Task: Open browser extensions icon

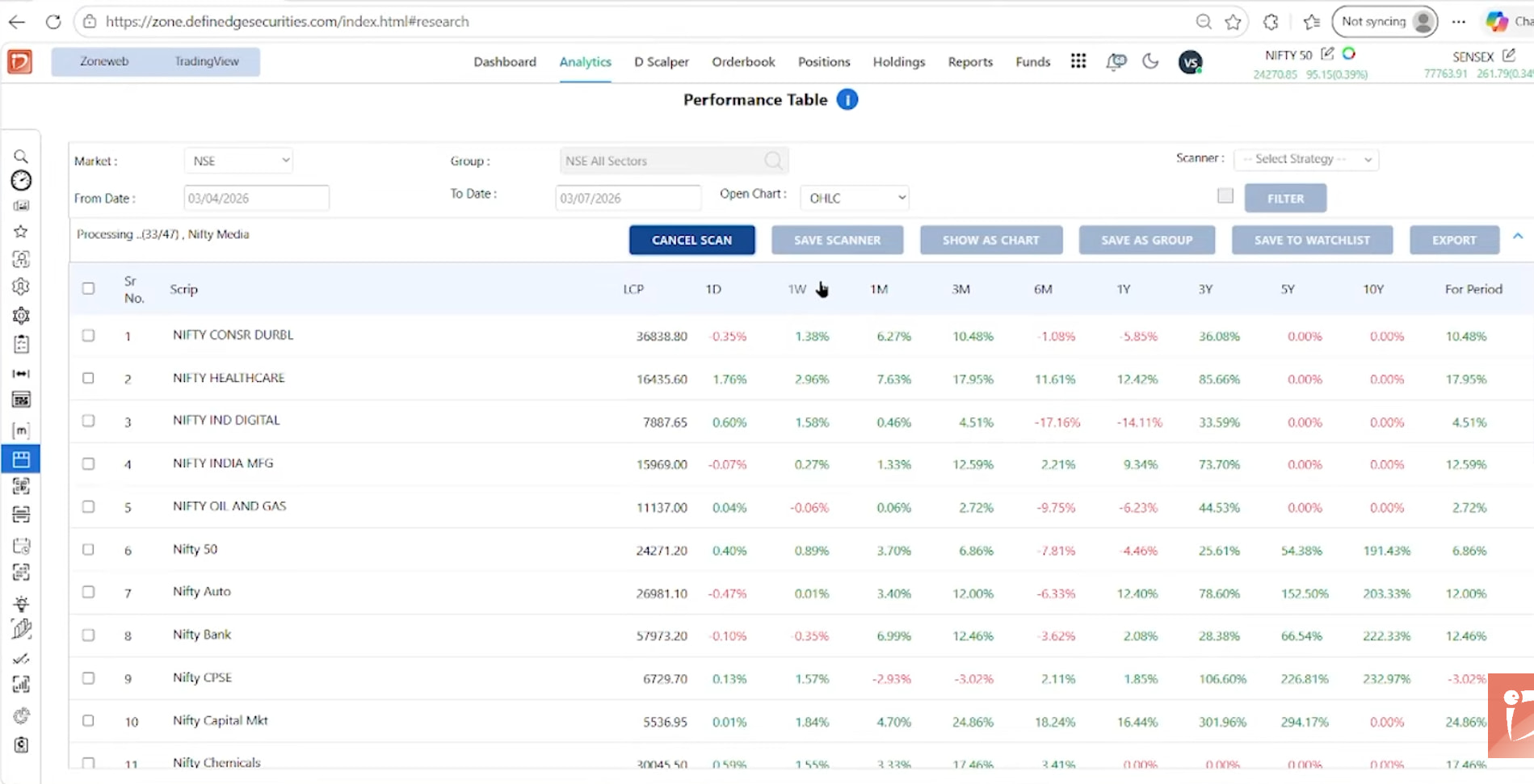Action: point(1271,22)
